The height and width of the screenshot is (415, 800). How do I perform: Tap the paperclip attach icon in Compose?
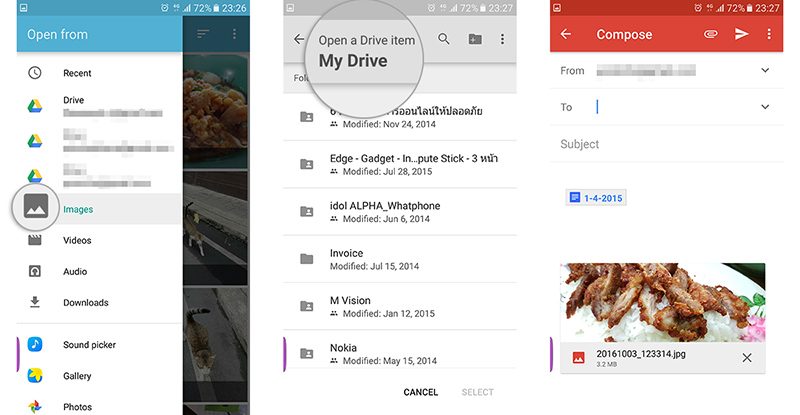point(711,34)
